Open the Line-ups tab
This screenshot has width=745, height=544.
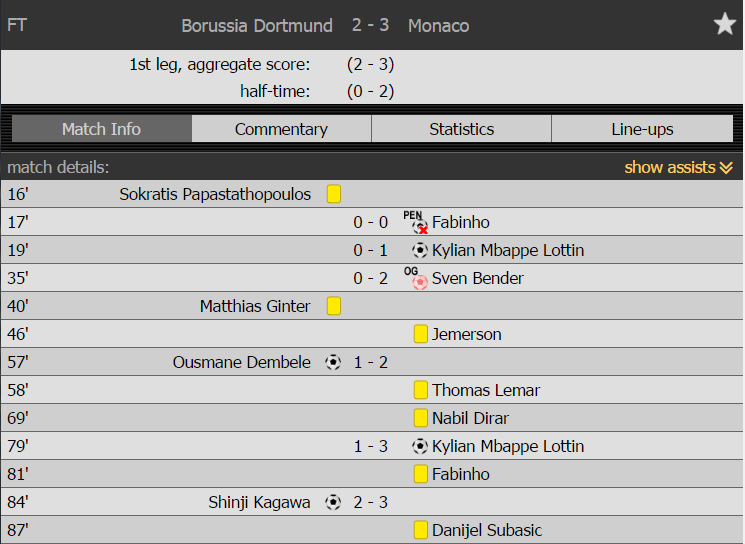click(x=642, y=129)
